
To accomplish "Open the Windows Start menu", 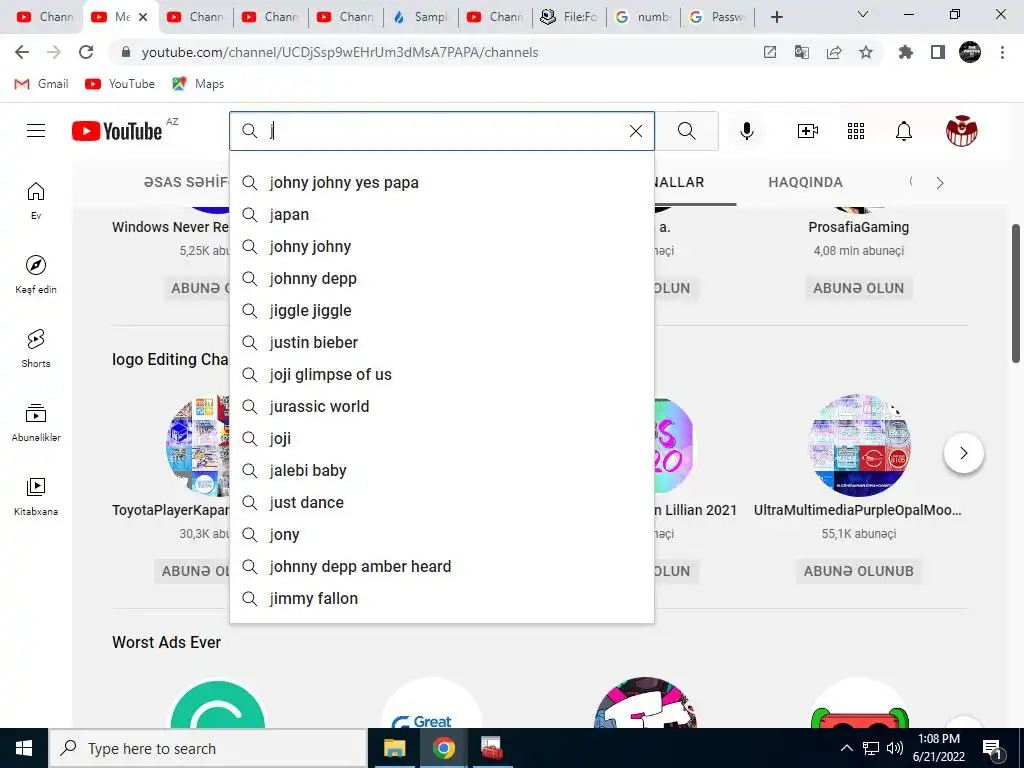I will (24, 748).
